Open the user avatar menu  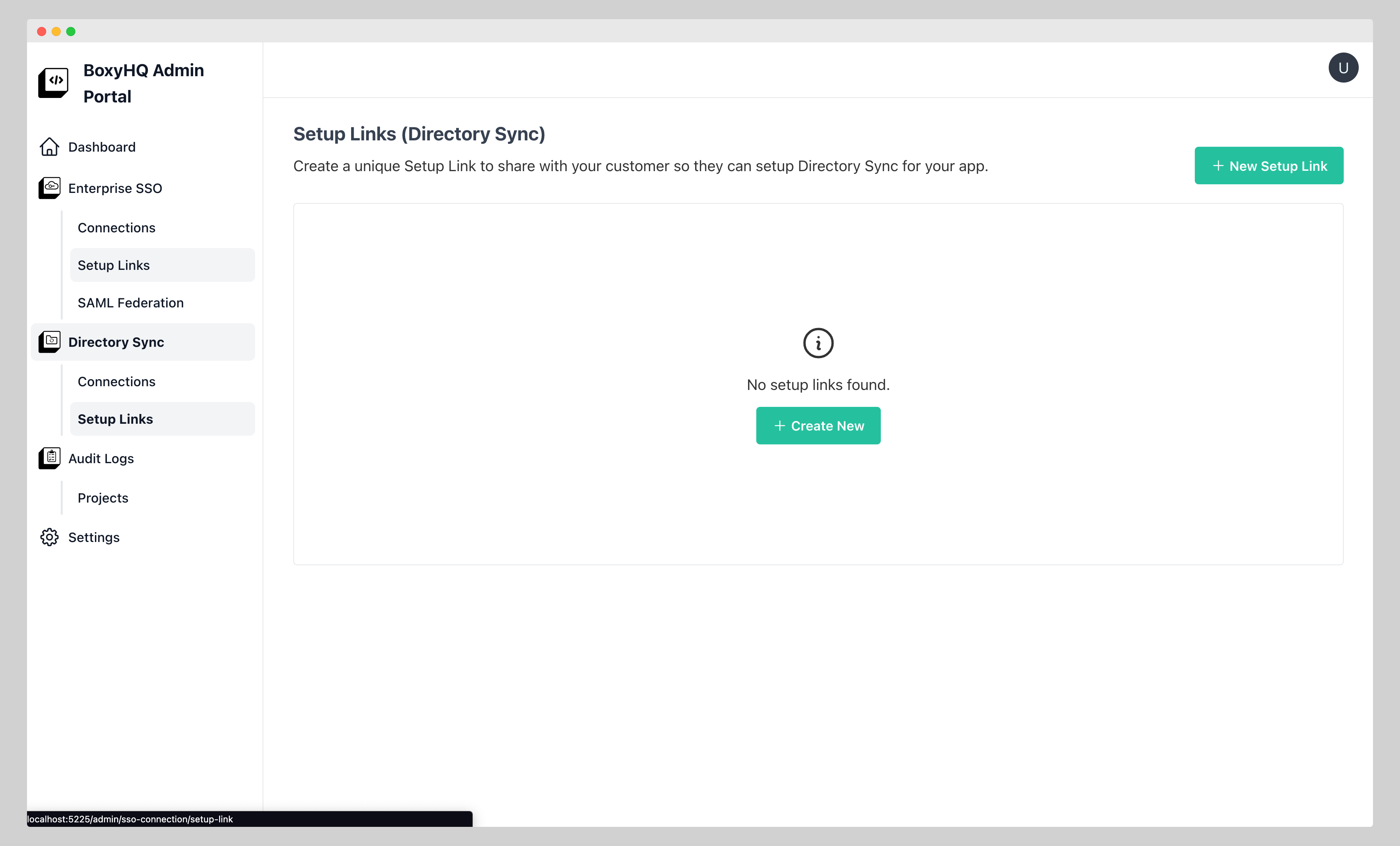[1343, 67]
